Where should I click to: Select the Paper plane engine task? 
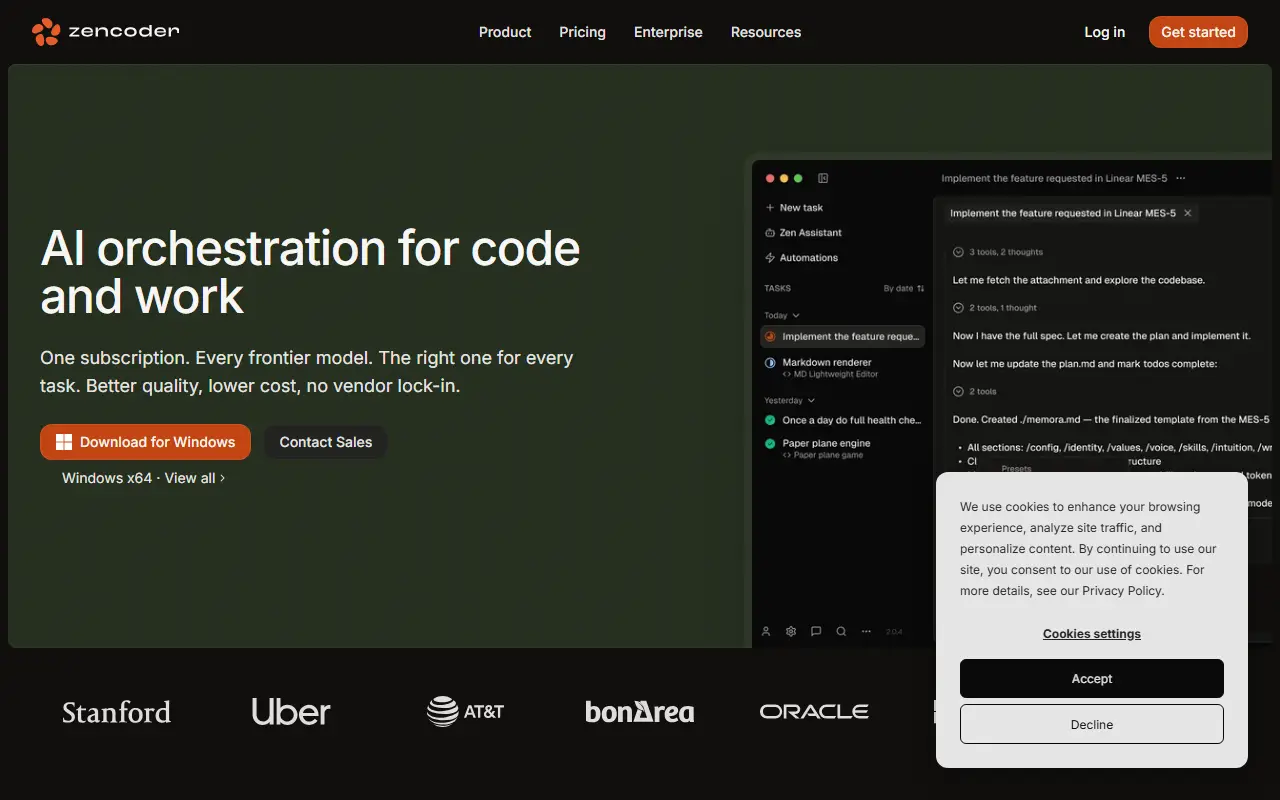[842, 449]
